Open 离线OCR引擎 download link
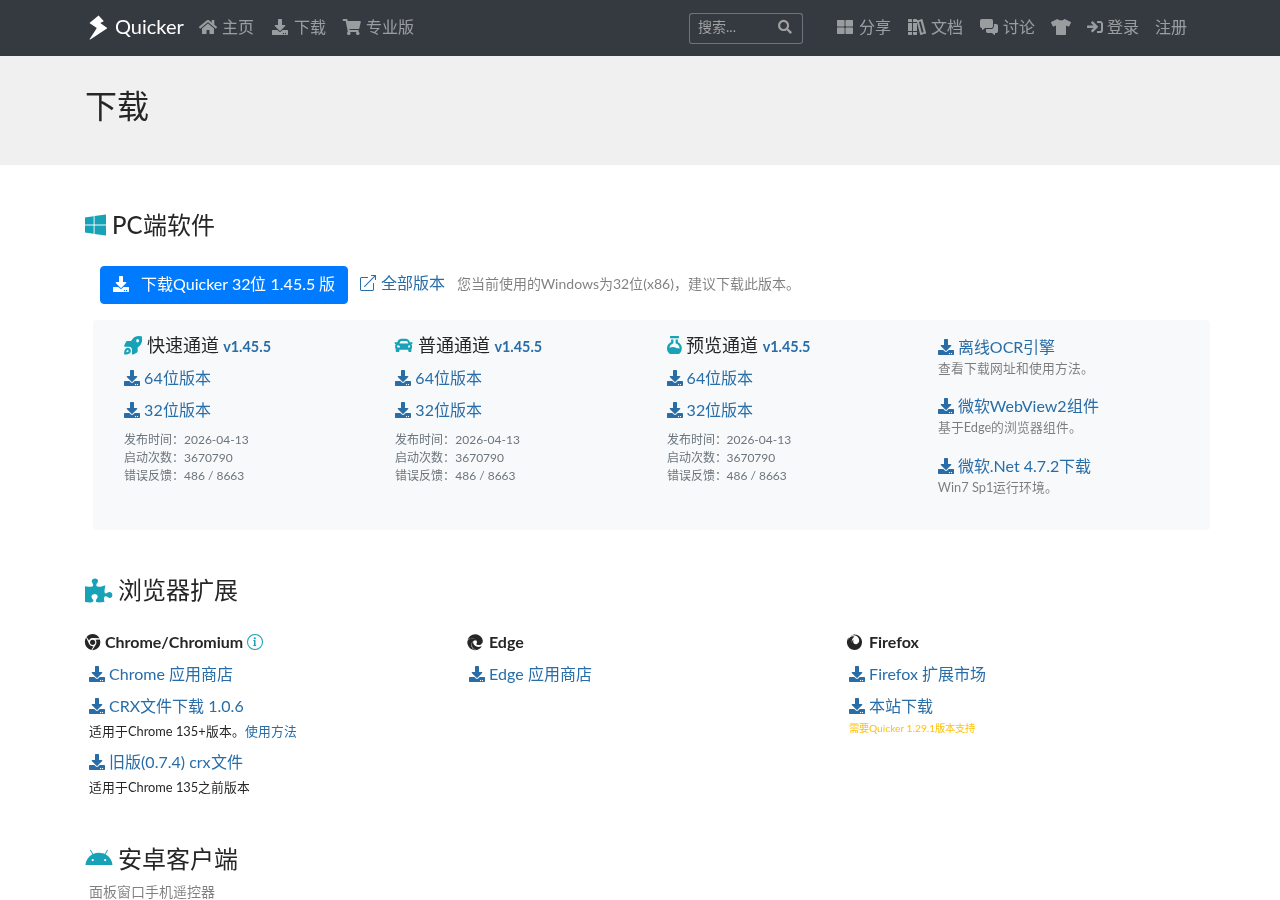The image size is (1280, 900). pos(996,348)
